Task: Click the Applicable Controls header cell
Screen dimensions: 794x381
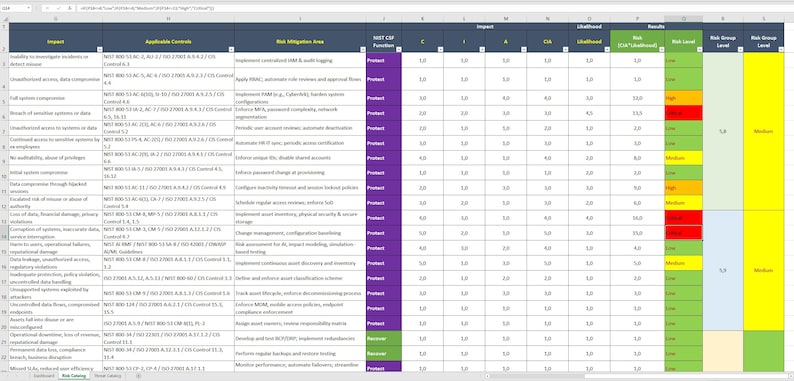Action: (x=168, y=42)
